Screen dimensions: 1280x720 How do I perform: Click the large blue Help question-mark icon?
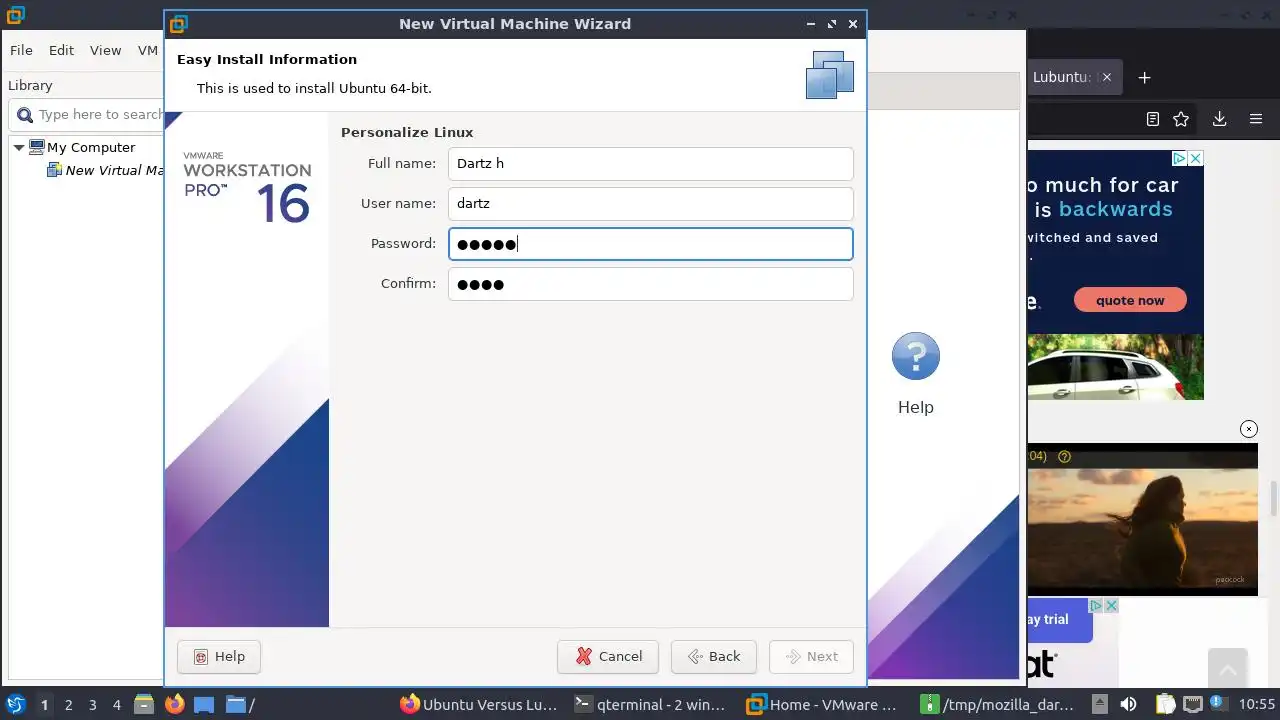pos(915,356)
